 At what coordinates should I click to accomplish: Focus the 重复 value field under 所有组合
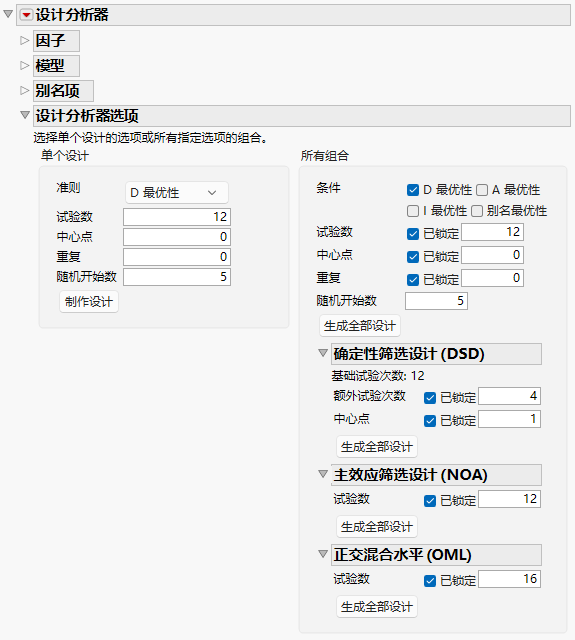tap(492, 278)
